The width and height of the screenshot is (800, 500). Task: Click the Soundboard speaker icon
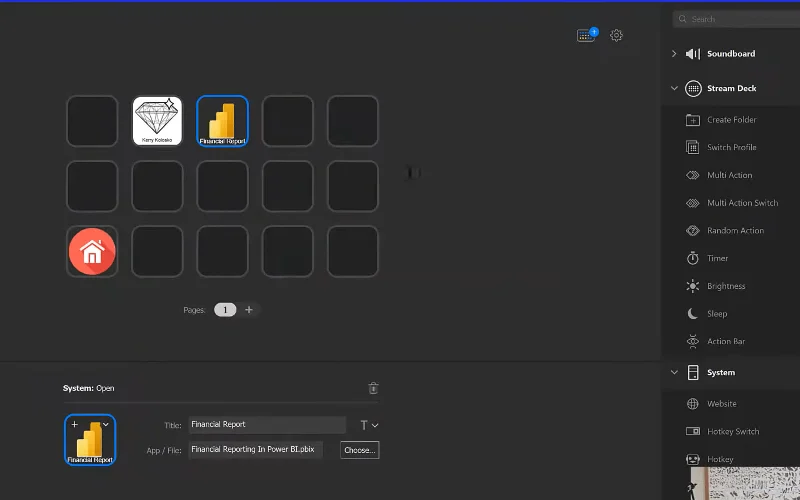(x=693, y=54)
